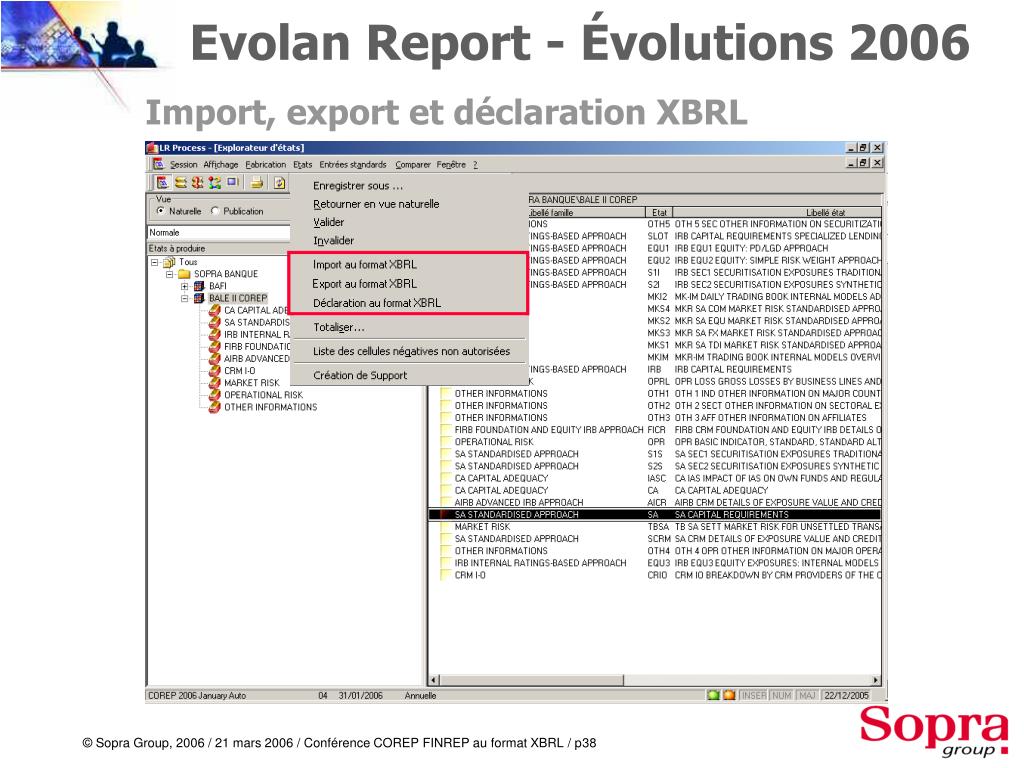Collapse the SOPRA BANQUE tree node
The height and width of the screenshot is (768, 1024).
(170, 274)
